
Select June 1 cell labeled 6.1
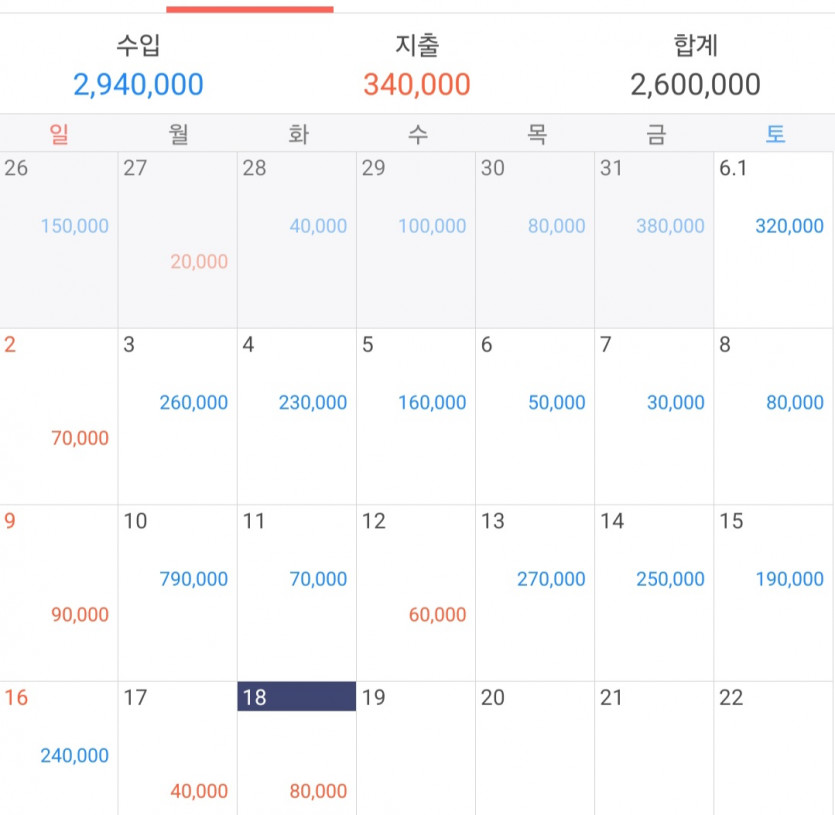(x=773, y=240)
